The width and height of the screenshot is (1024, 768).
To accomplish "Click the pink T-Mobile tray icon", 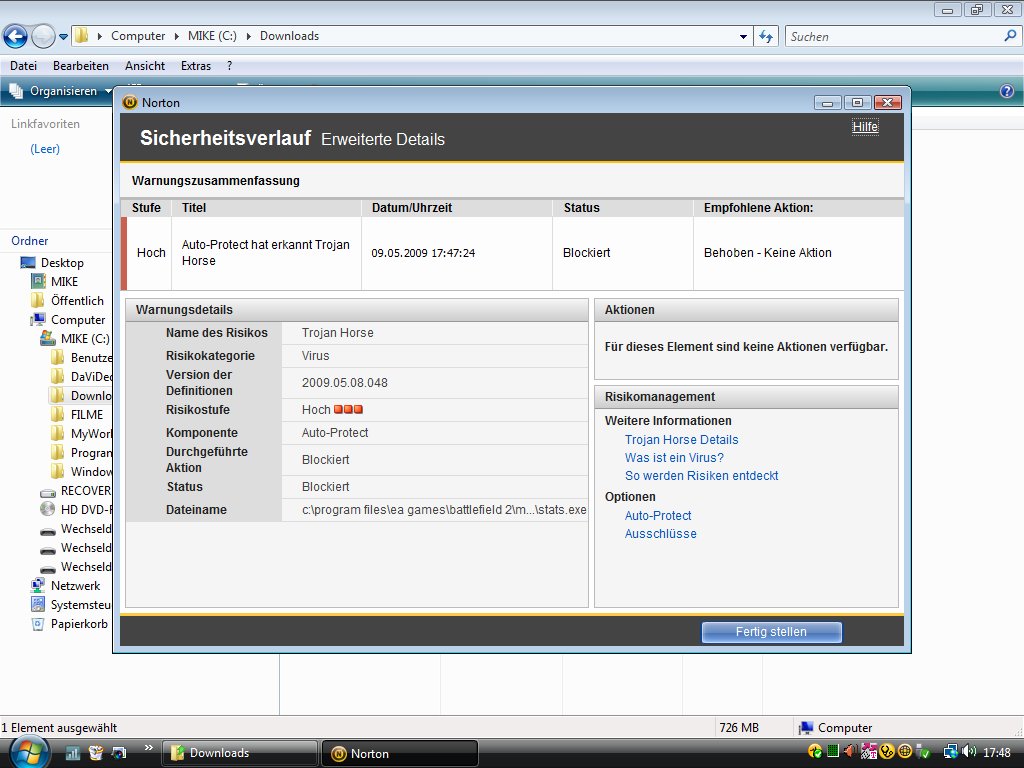I will tap(869, 752).
